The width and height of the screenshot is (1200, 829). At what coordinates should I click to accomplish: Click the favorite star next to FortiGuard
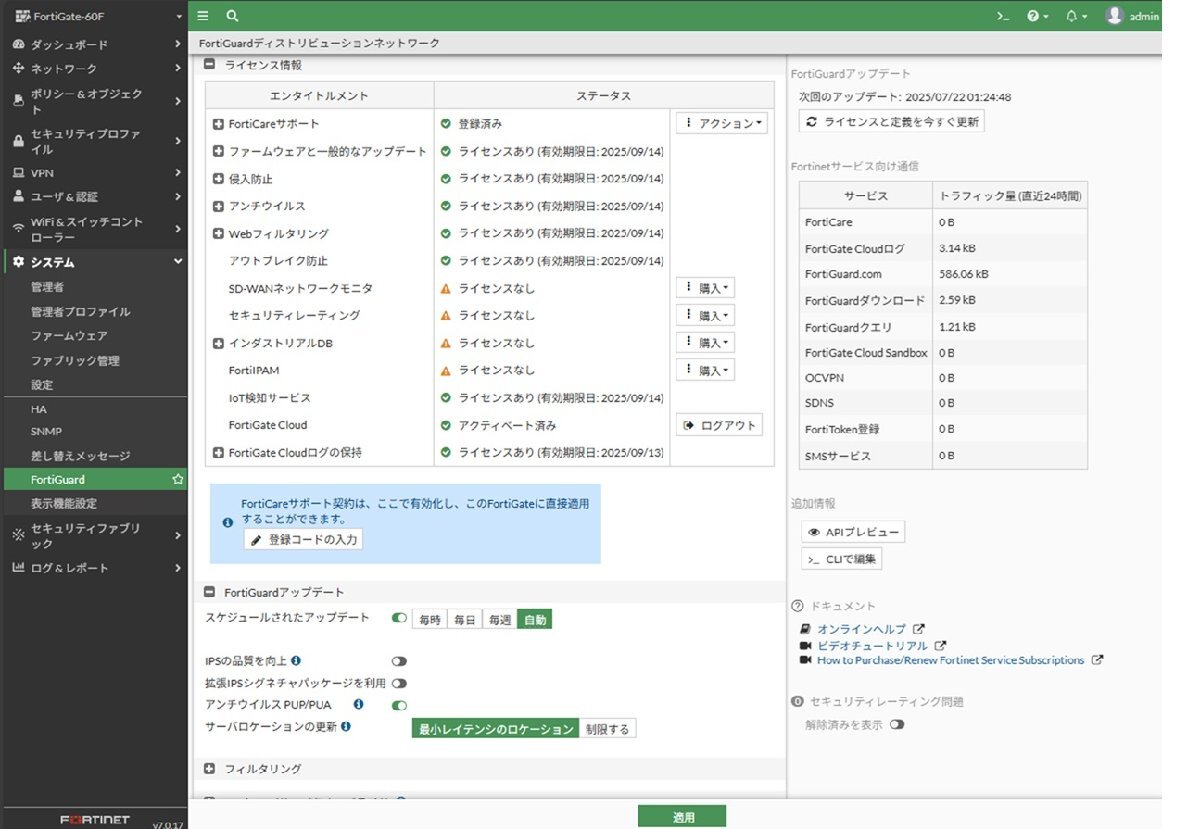coord(178,480)
